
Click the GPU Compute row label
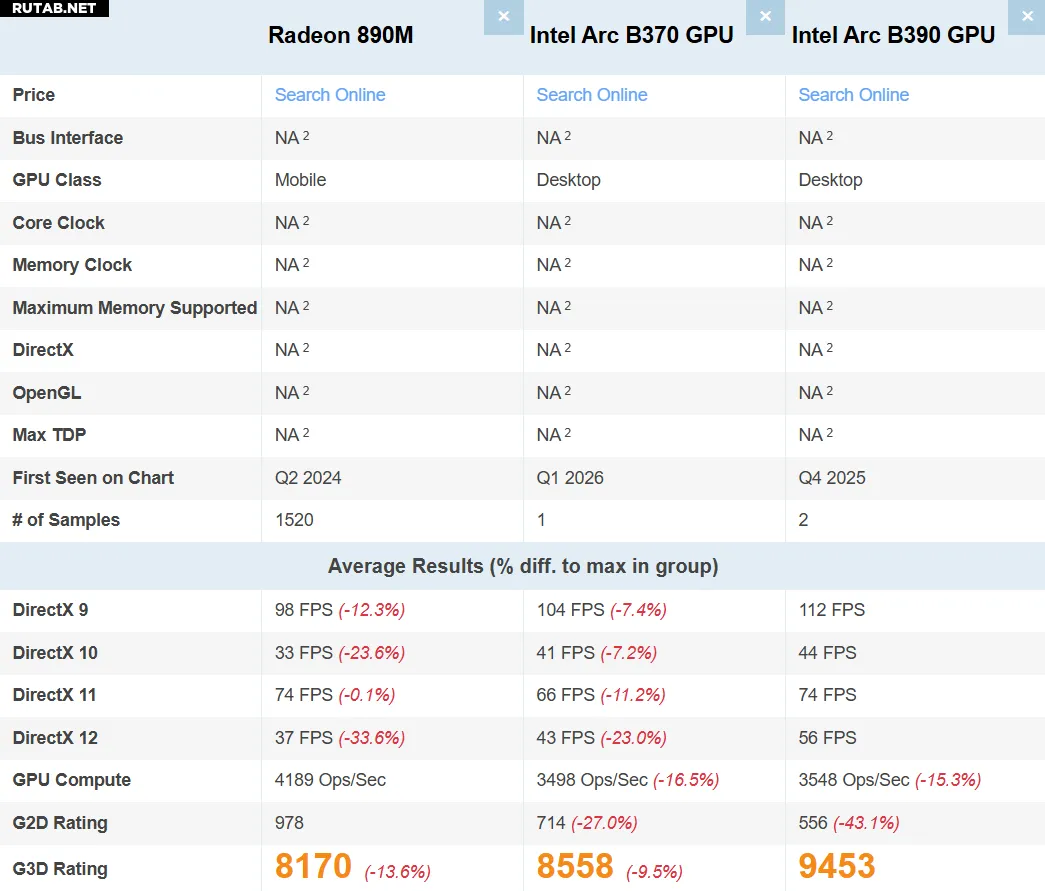tap(72, 780)
